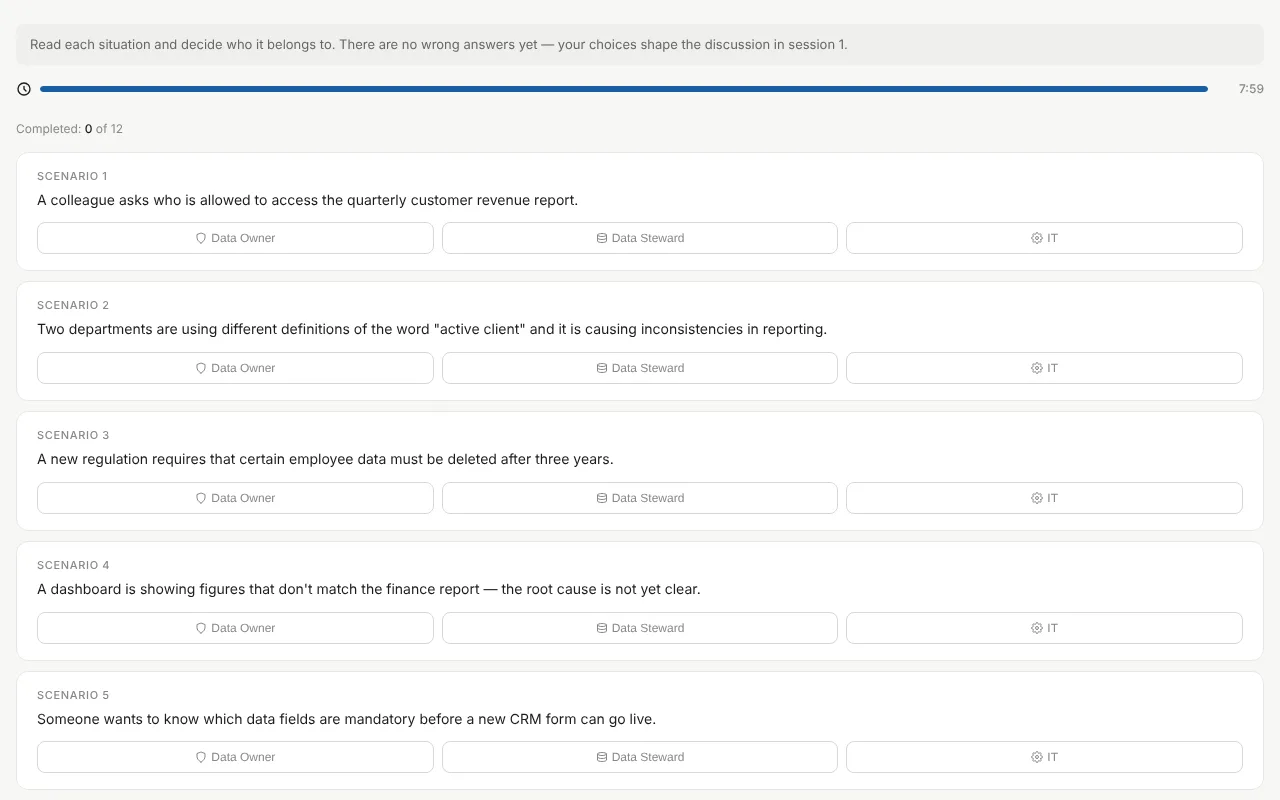This screenshot has height=800, width=1280.
Task: Assign Scenario 5 to IT
Action: click(x=1044, y=757)
